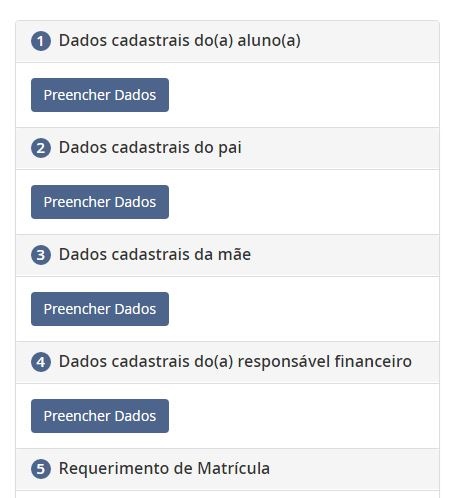Screen dimensions: 455x498
Task: Click Preencher Dados under the pai section
Action: (100, 202)
